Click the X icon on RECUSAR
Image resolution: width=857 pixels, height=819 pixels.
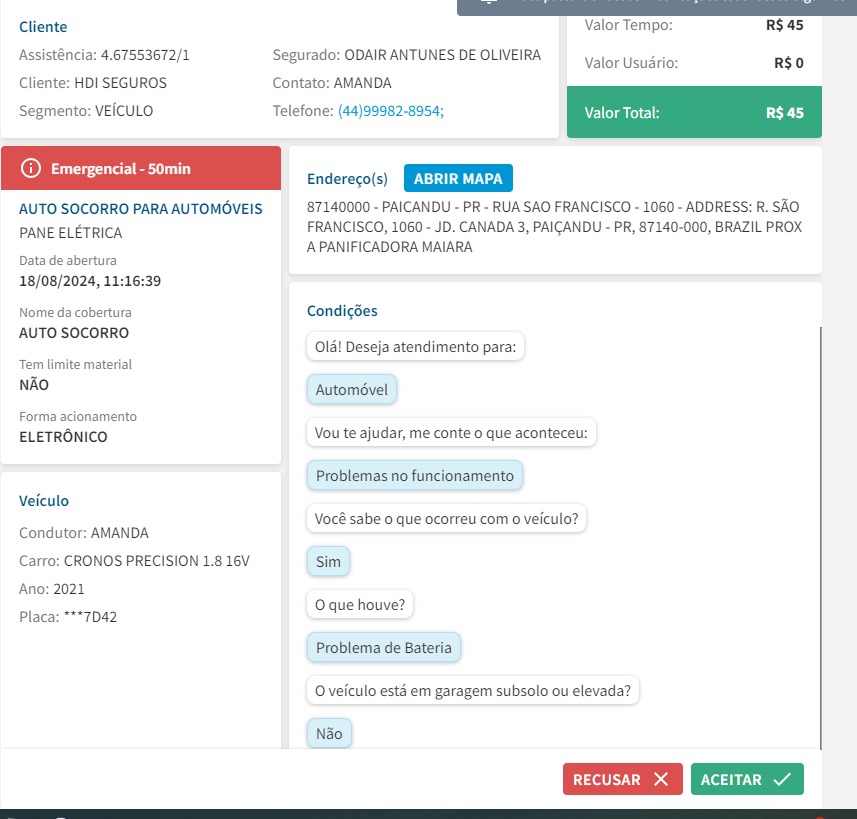(660, 780)
